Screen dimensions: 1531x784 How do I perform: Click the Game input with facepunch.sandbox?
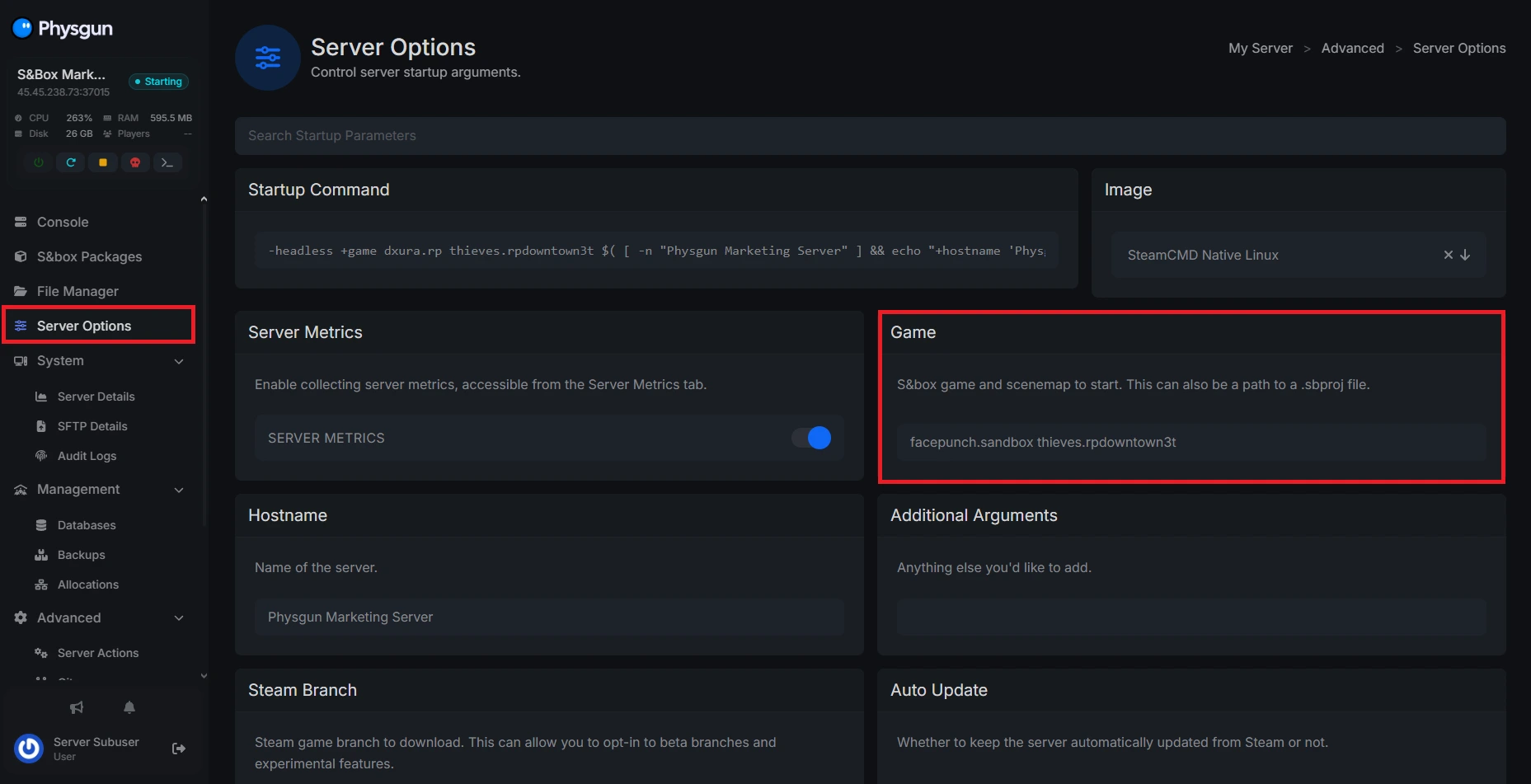tap(1191, 442)
